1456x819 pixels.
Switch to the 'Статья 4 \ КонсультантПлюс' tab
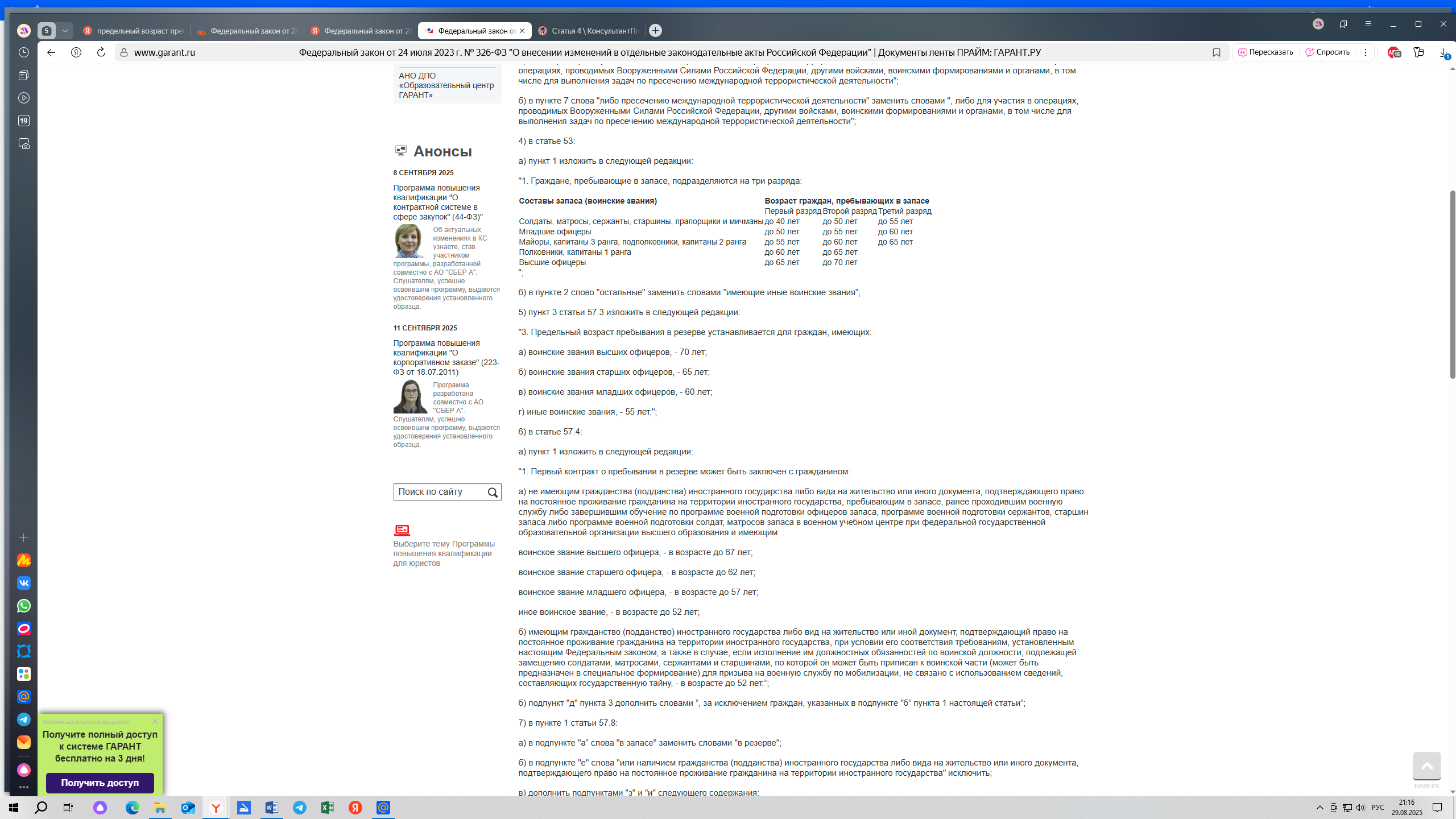point(589,31)
